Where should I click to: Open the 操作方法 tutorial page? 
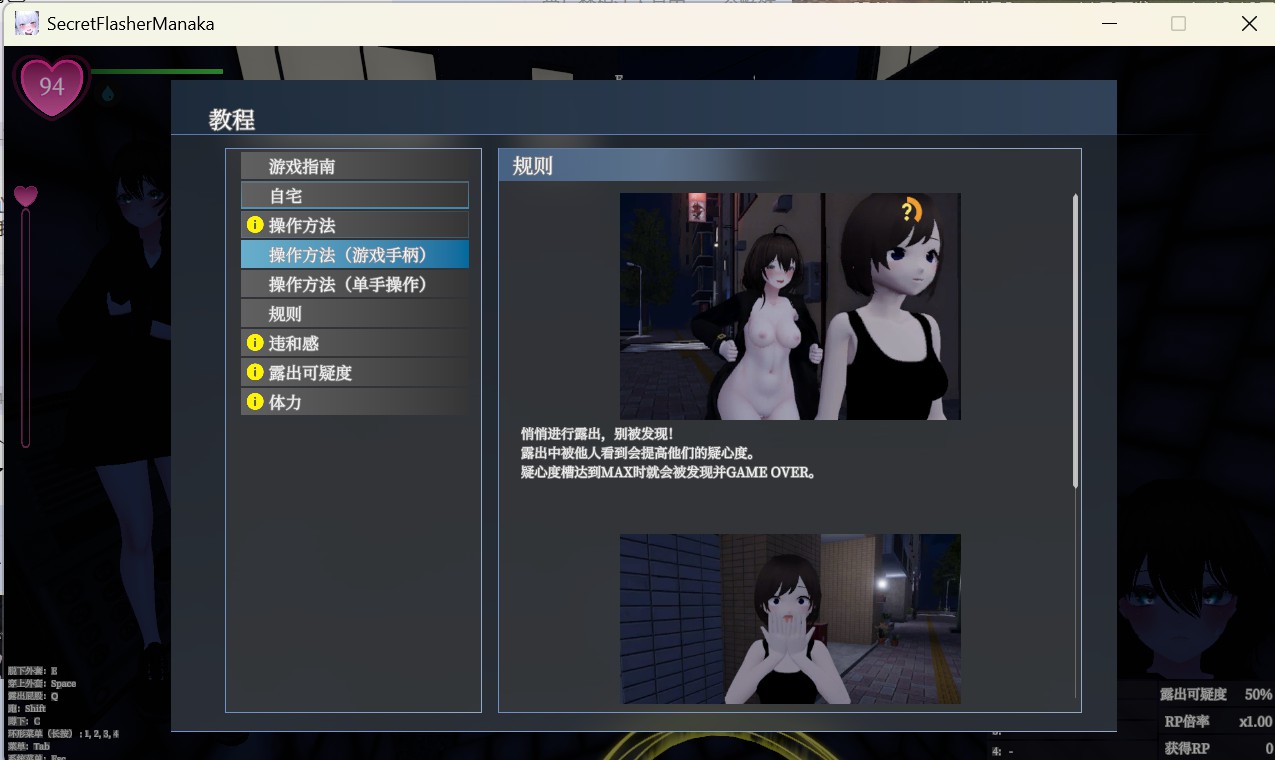coord(355,225)
